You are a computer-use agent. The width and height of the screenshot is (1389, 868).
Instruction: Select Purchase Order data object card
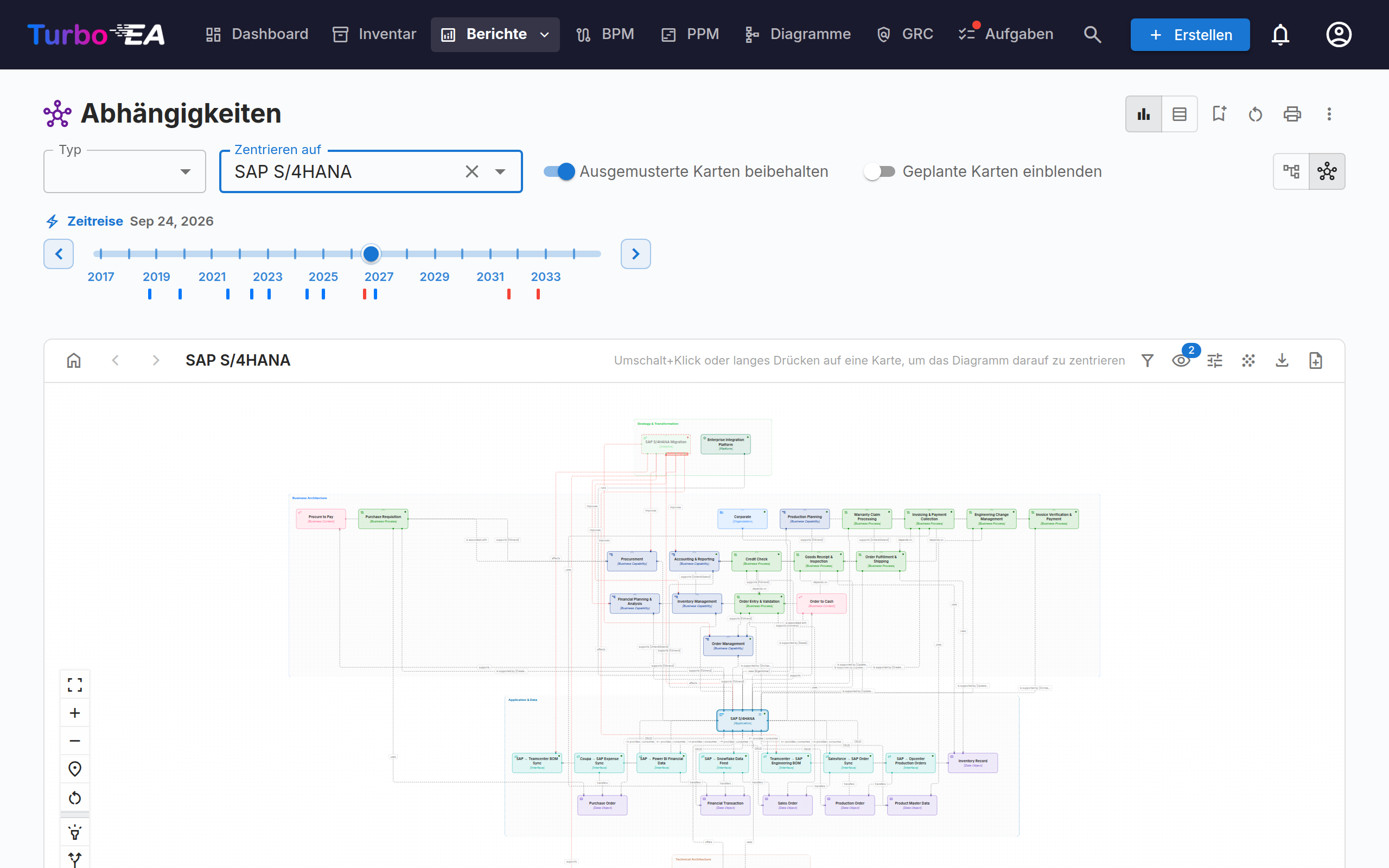pos(602,806)
